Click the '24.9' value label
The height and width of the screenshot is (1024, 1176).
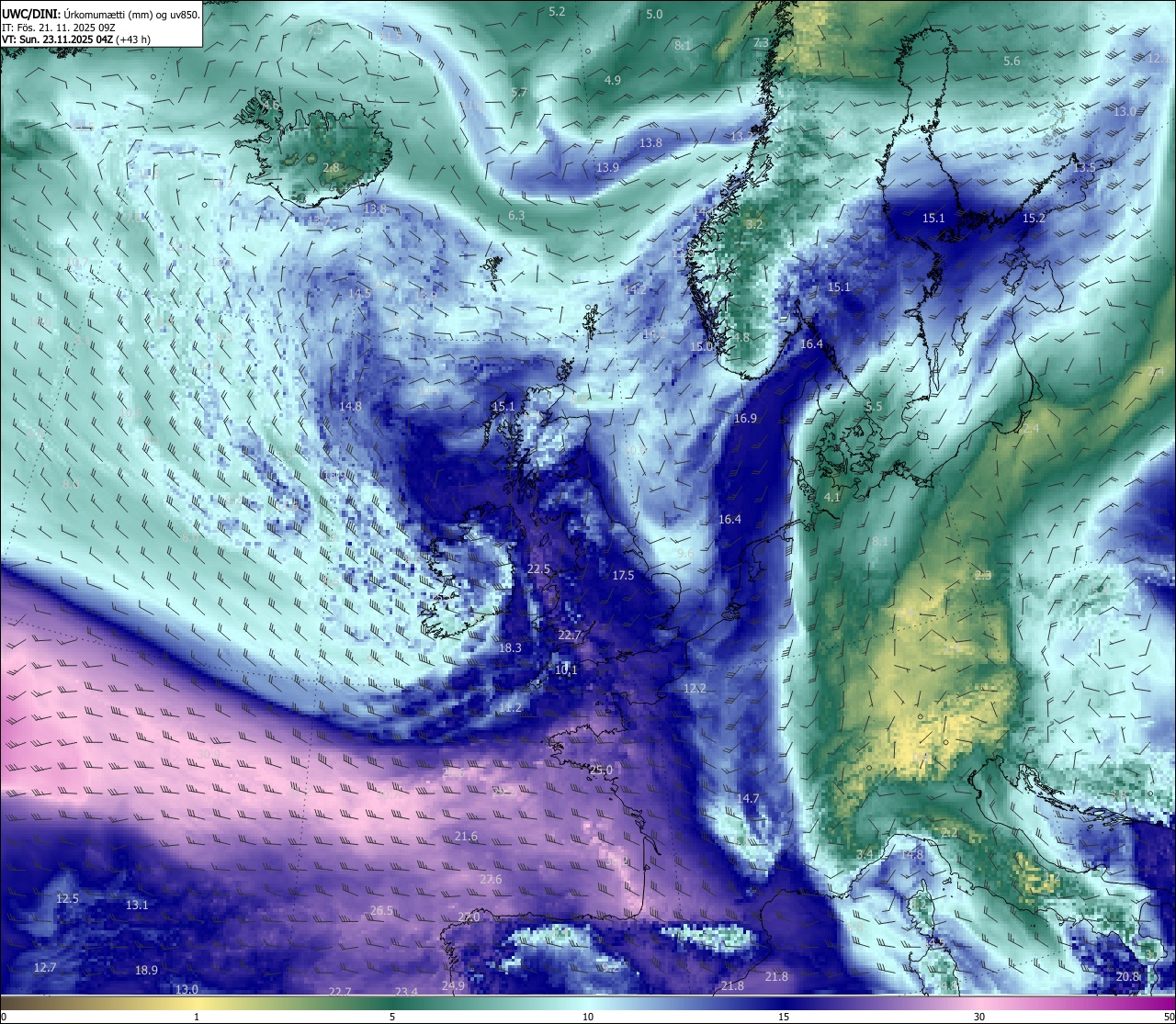pyautogui.click(x=453, y=985)
